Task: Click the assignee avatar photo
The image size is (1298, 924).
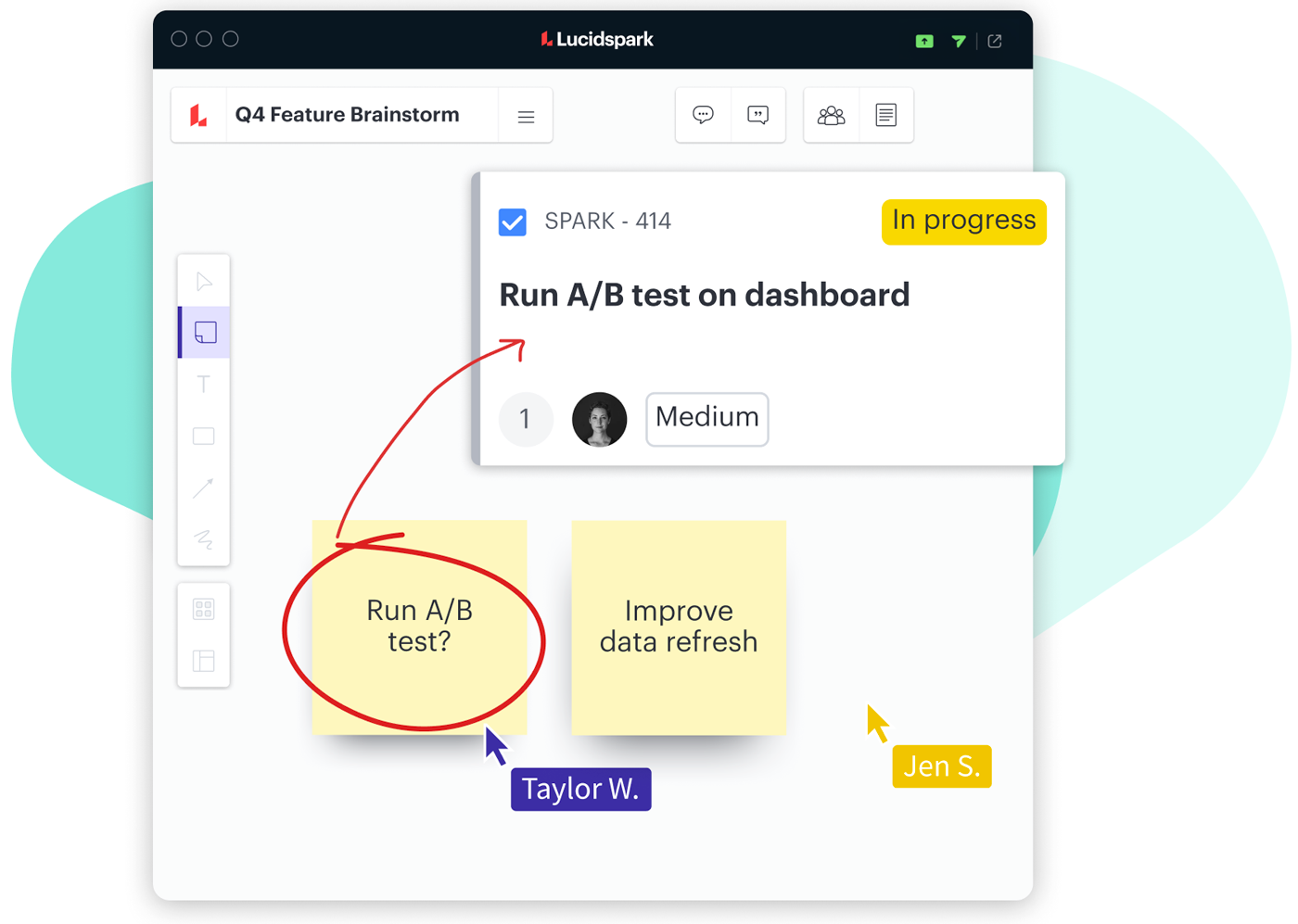Action: 599,419
